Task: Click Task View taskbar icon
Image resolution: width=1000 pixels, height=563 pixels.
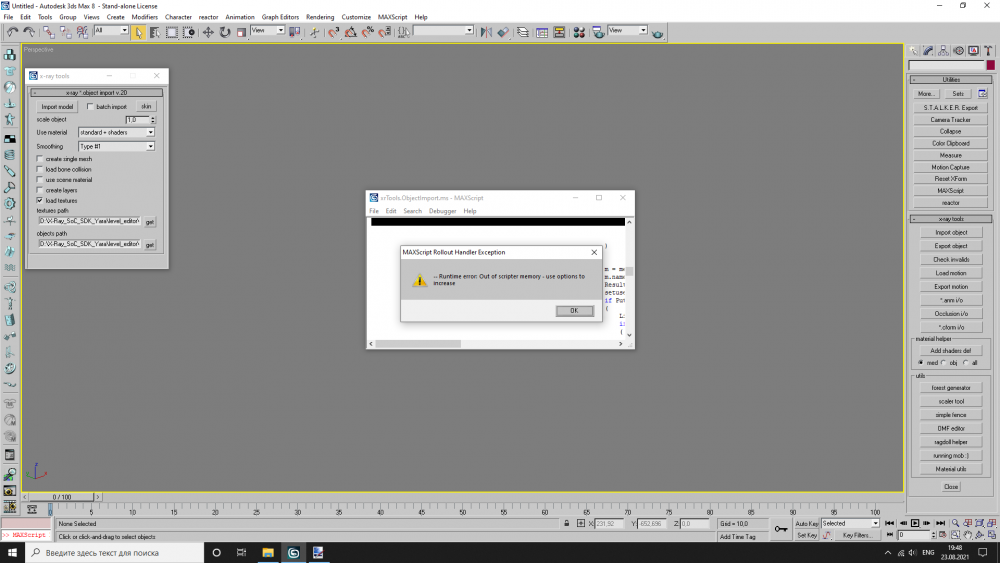Action: coord(241,552)
